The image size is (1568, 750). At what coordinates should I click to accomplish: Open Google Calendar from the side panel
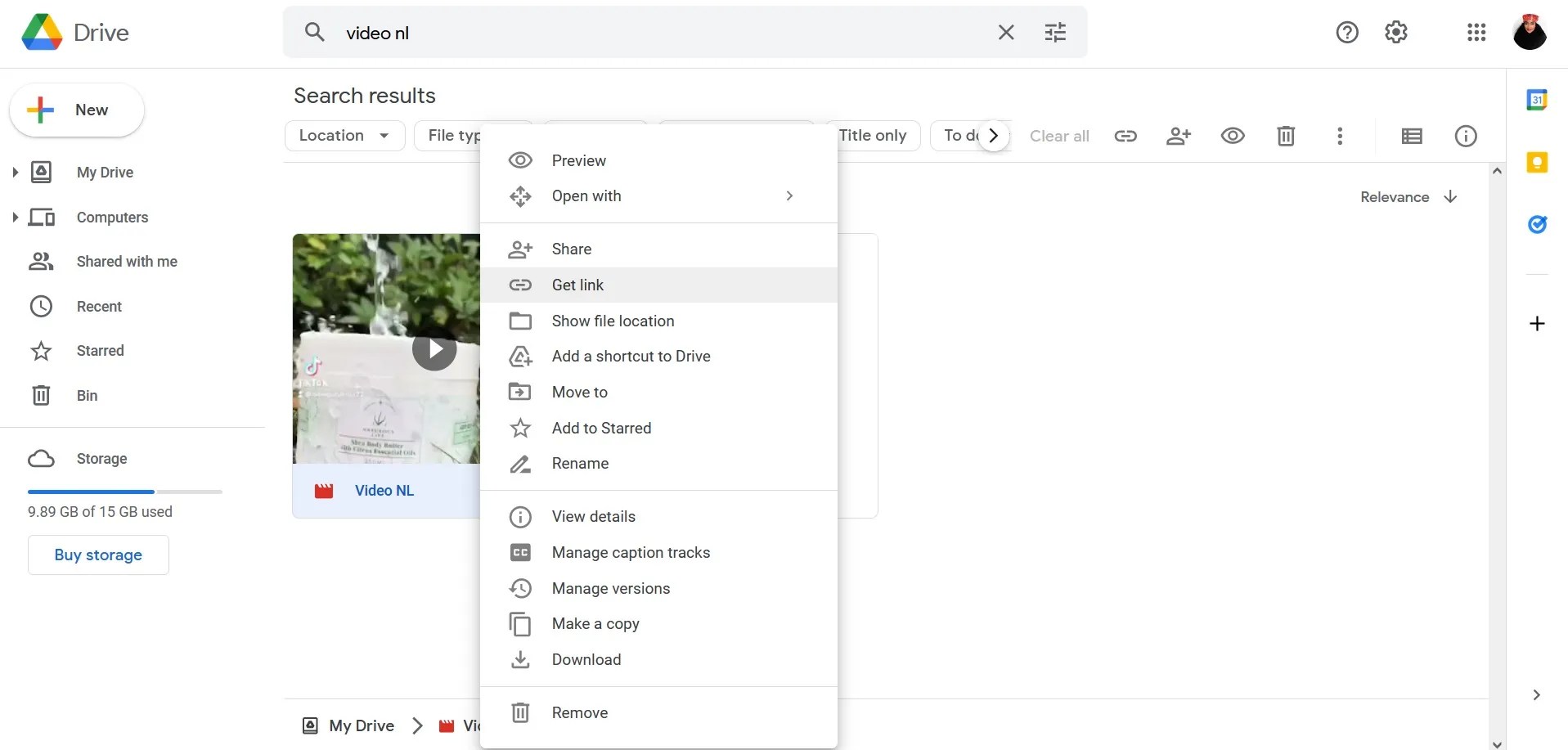pos(1538,99)
